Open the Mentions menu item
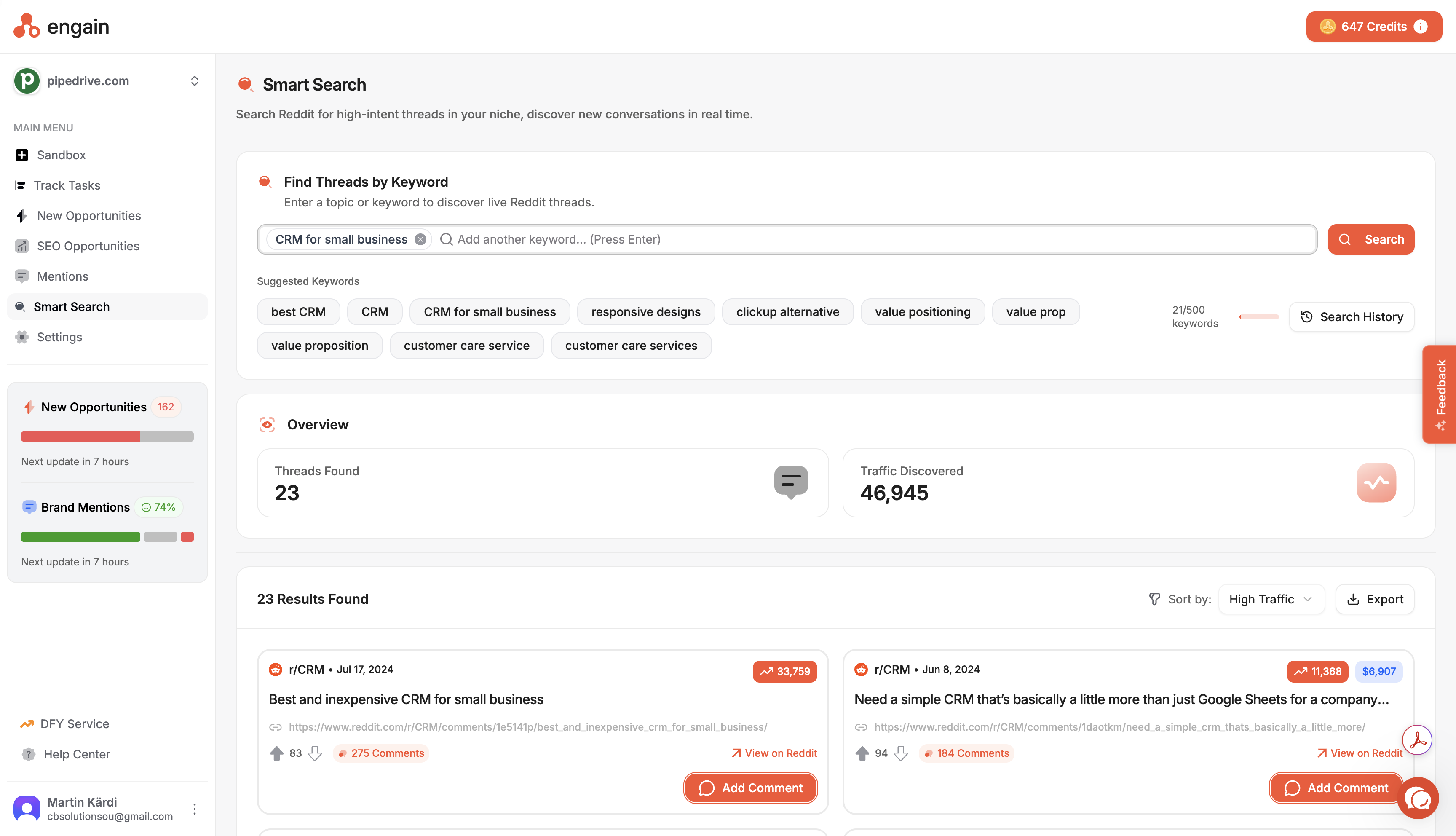The width and height of the screenshot is (1456, 836). coord(62,276)
